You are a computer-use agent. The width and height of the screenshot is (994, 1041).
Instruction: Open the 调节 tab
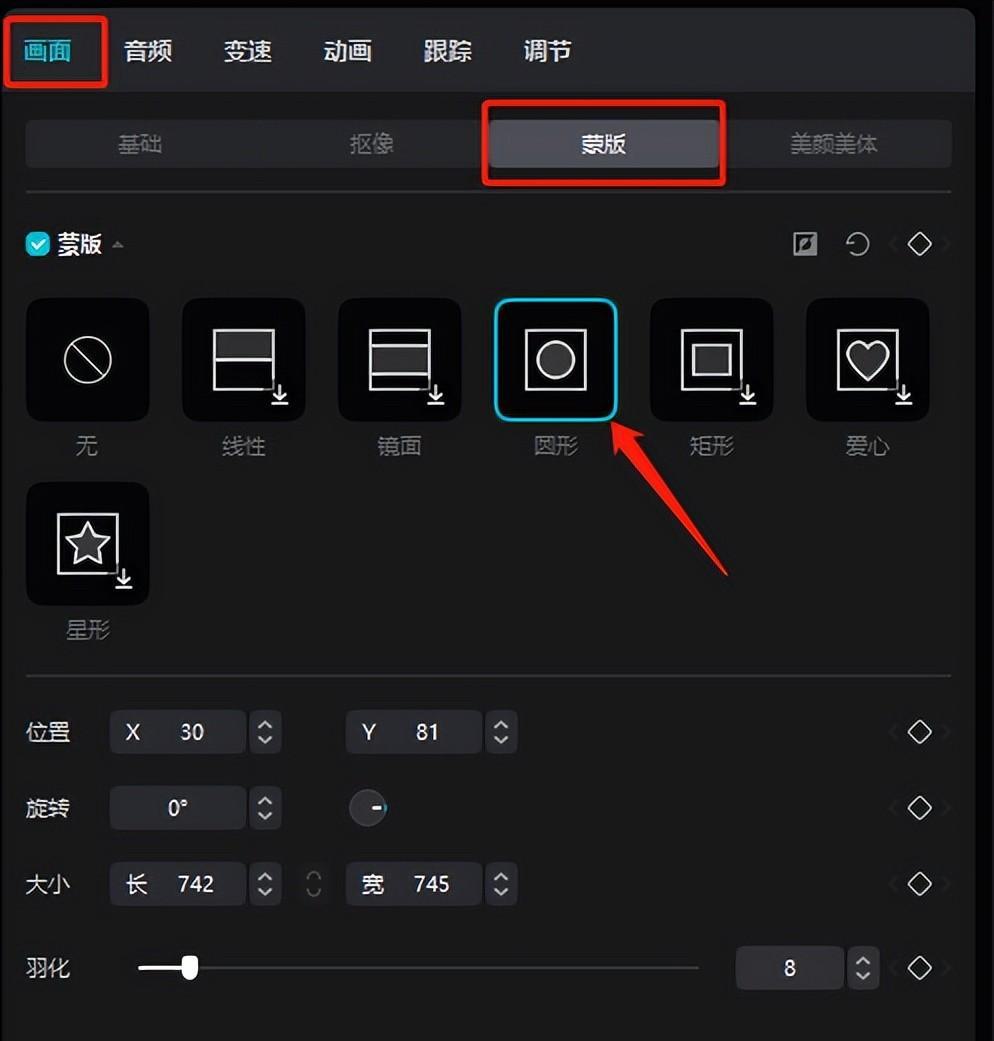(x=547, y=51)
